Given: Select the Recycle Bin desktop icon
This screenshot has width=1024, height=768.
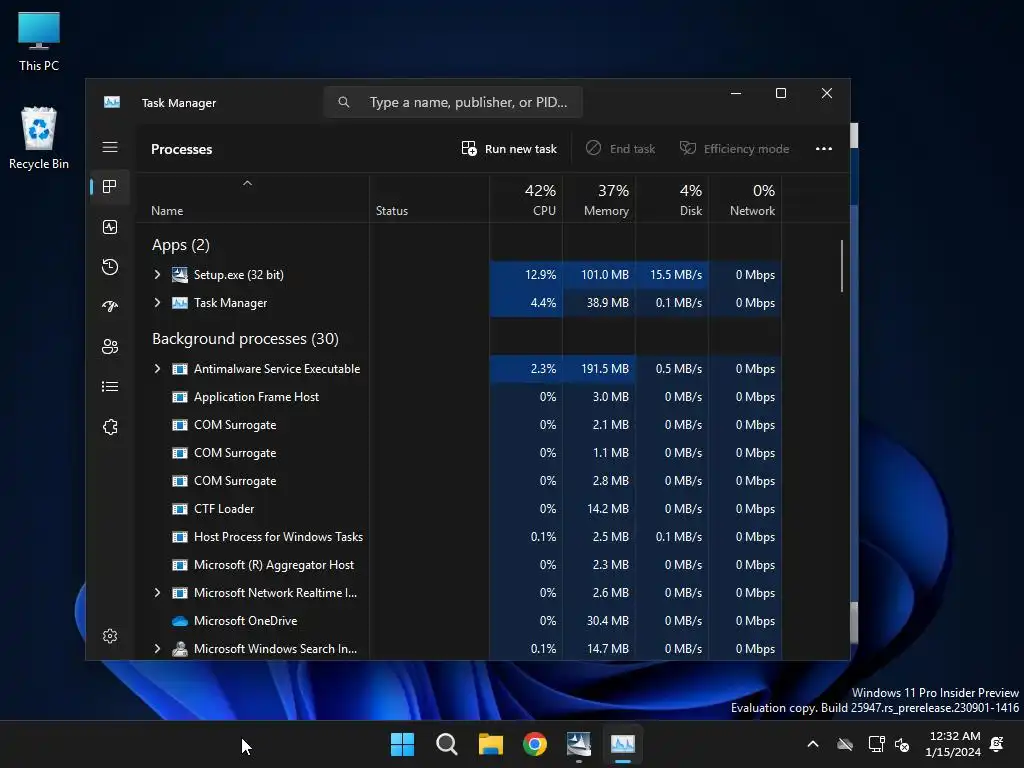Looking at the screenshot, I should coord(39,138).
